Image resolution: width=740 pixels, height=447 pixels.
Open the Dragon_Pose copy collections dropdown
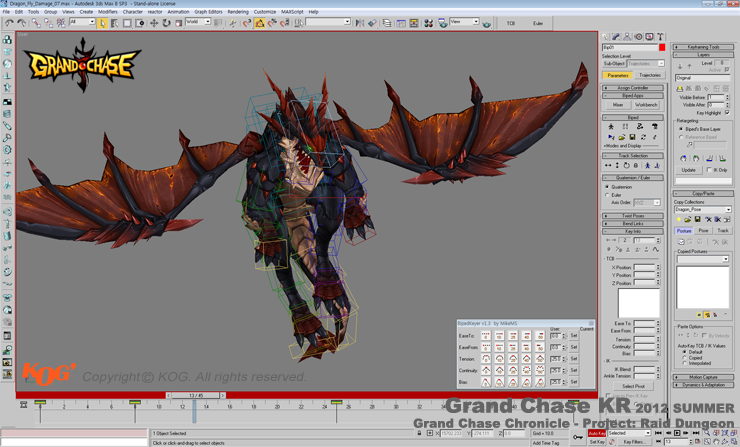(703, 209)
